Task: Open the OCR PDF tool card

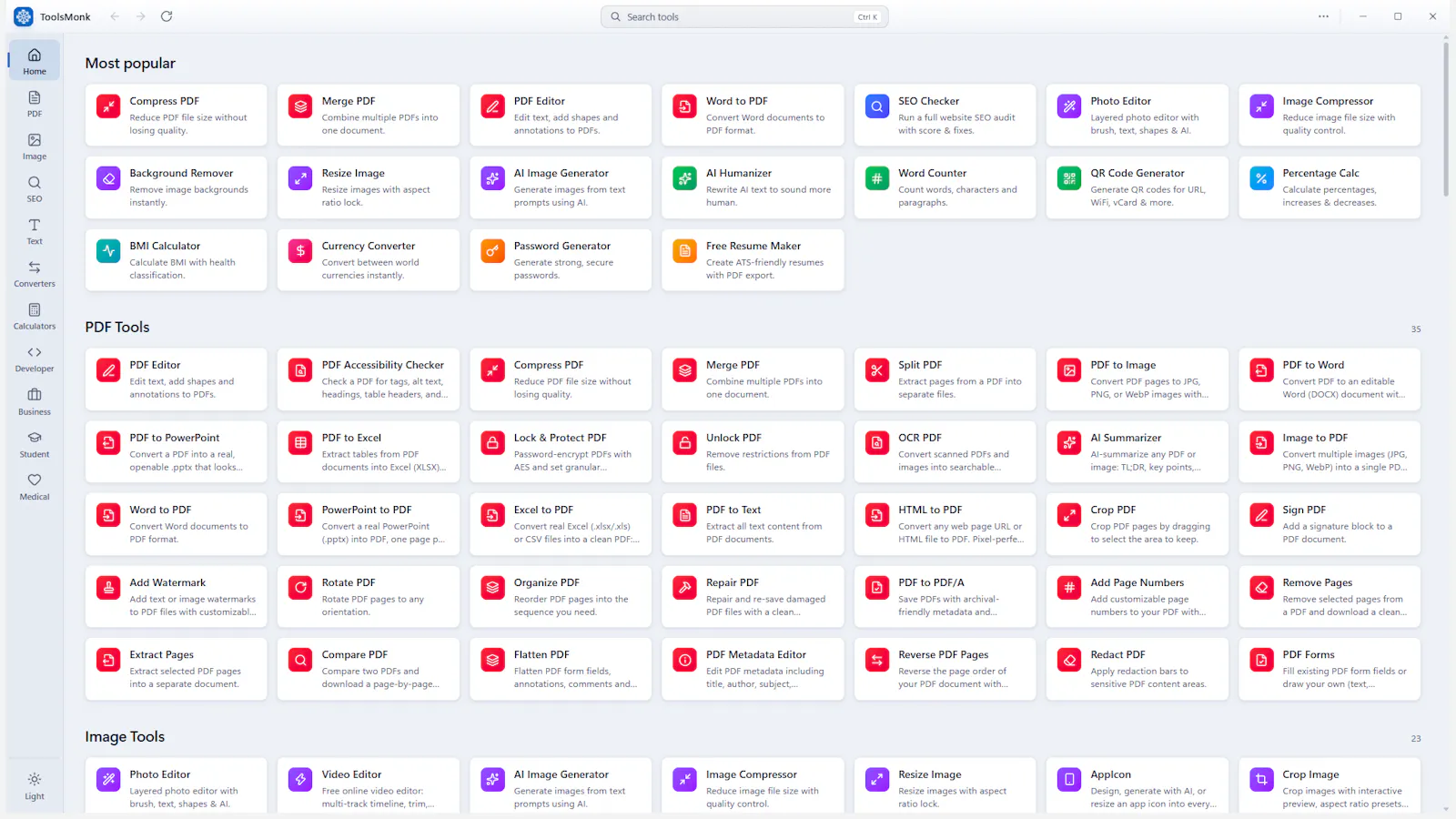Action: pos(945,451)
